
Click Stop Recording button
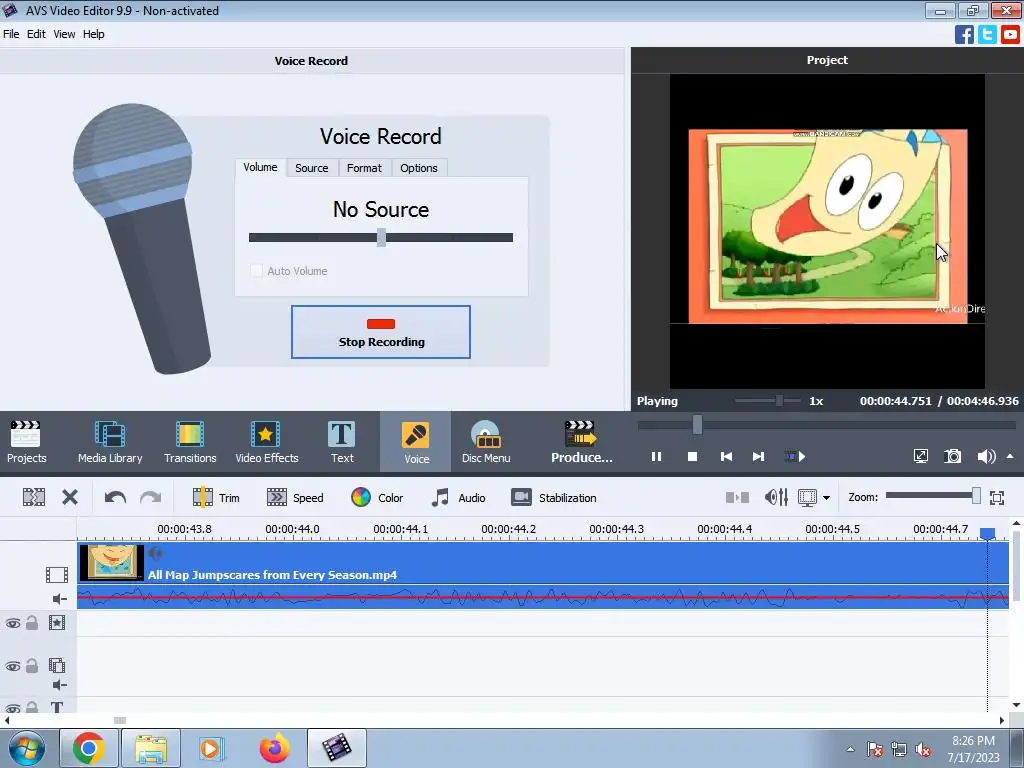pos(381,332)
